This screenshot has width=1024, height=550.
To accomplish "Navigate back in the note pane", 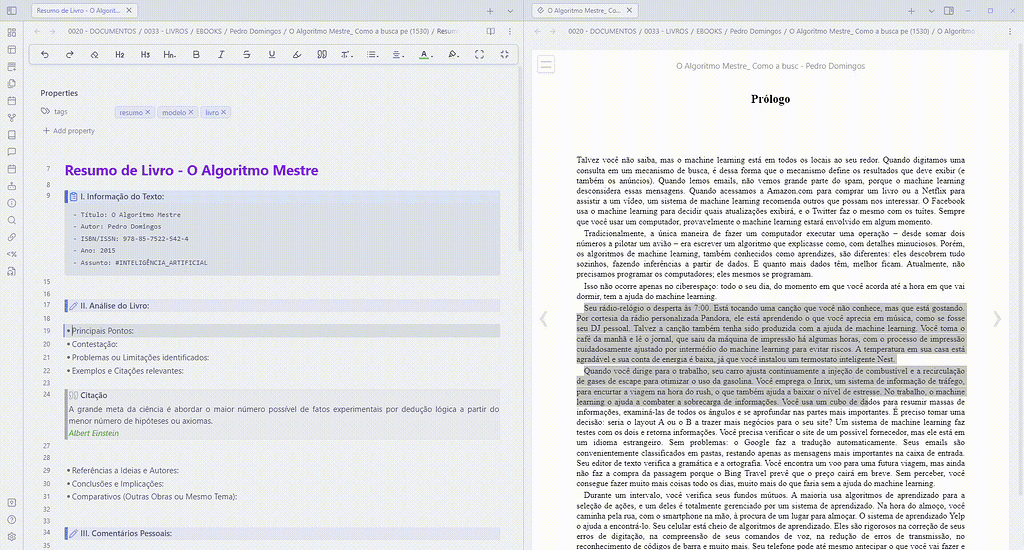I will point(37,31).
